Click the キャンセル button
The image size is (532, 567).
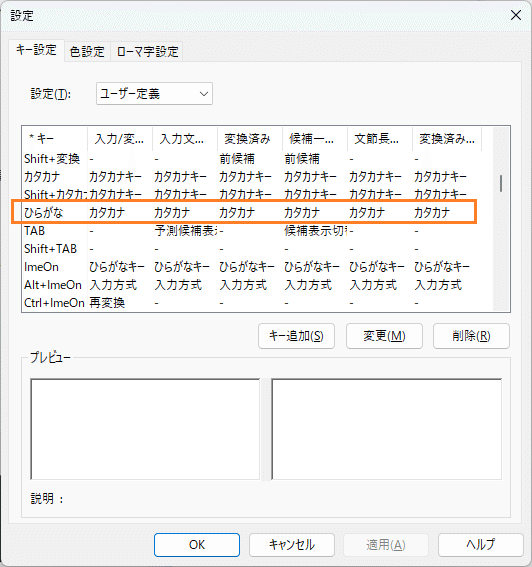coord(291,545)
